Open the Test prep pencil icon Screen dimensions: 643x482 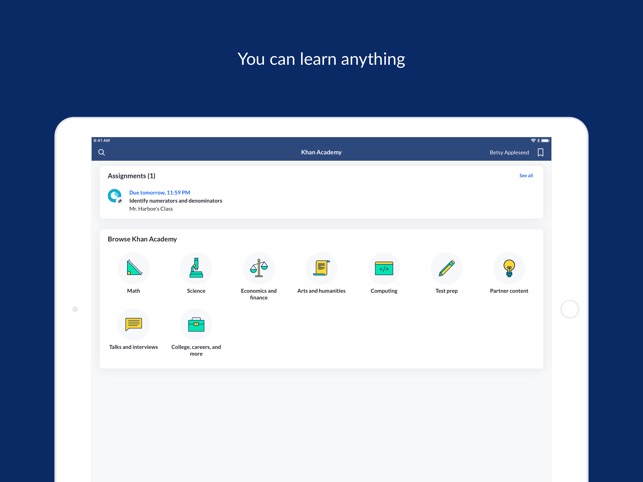[x=447, y=269]
